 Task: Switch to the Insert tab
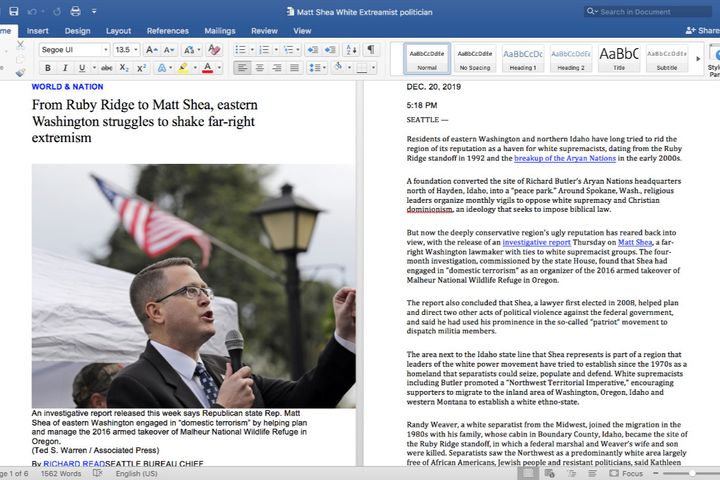[x=37, y=31]
